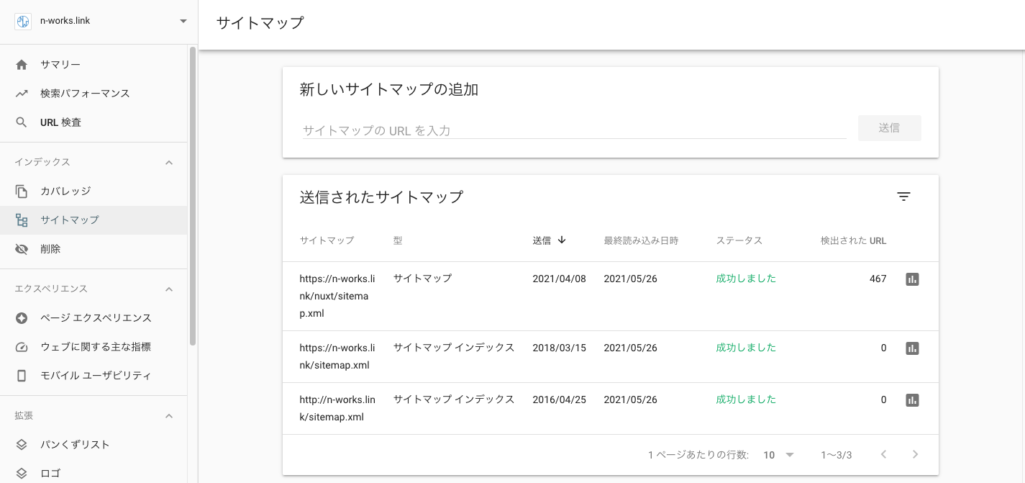Open chart icon for http sitemap.xml row
The width and height of the screenshot is (1025, 483).
pyautogui.click(x=911, y=400)
